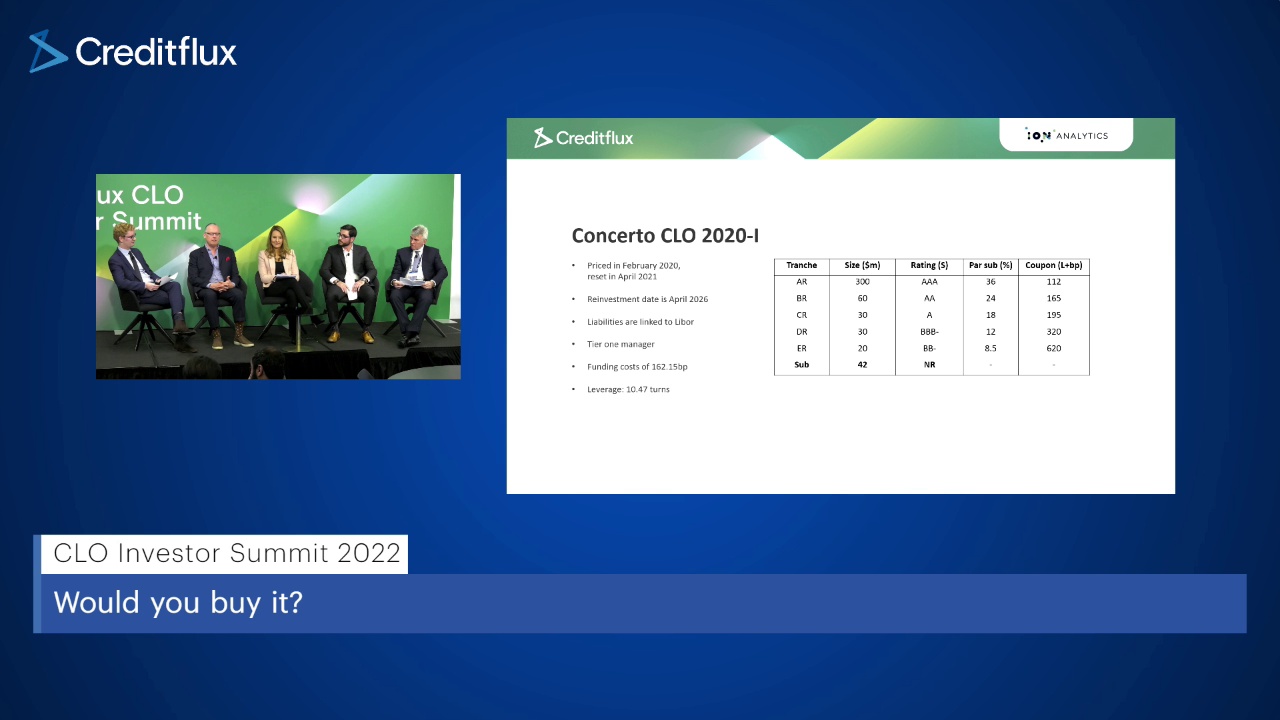Select the Tranche column header
This screenshot has width=1280, height=720.
pyautogui.click(x=802, y=266)
